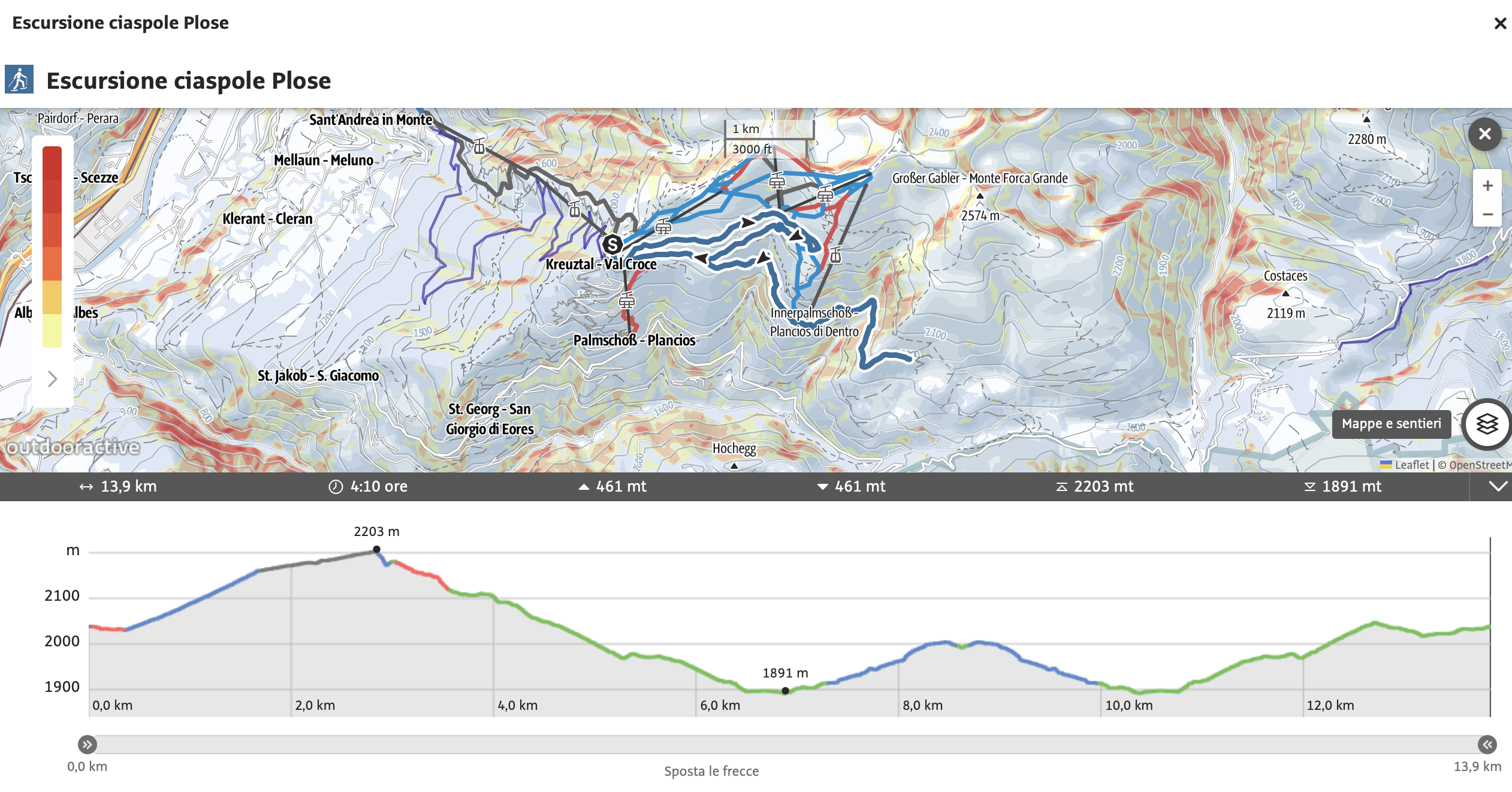
Task: Click the Großer Gabler peak label
Action: pyautogui.click(x=980, y=178)
